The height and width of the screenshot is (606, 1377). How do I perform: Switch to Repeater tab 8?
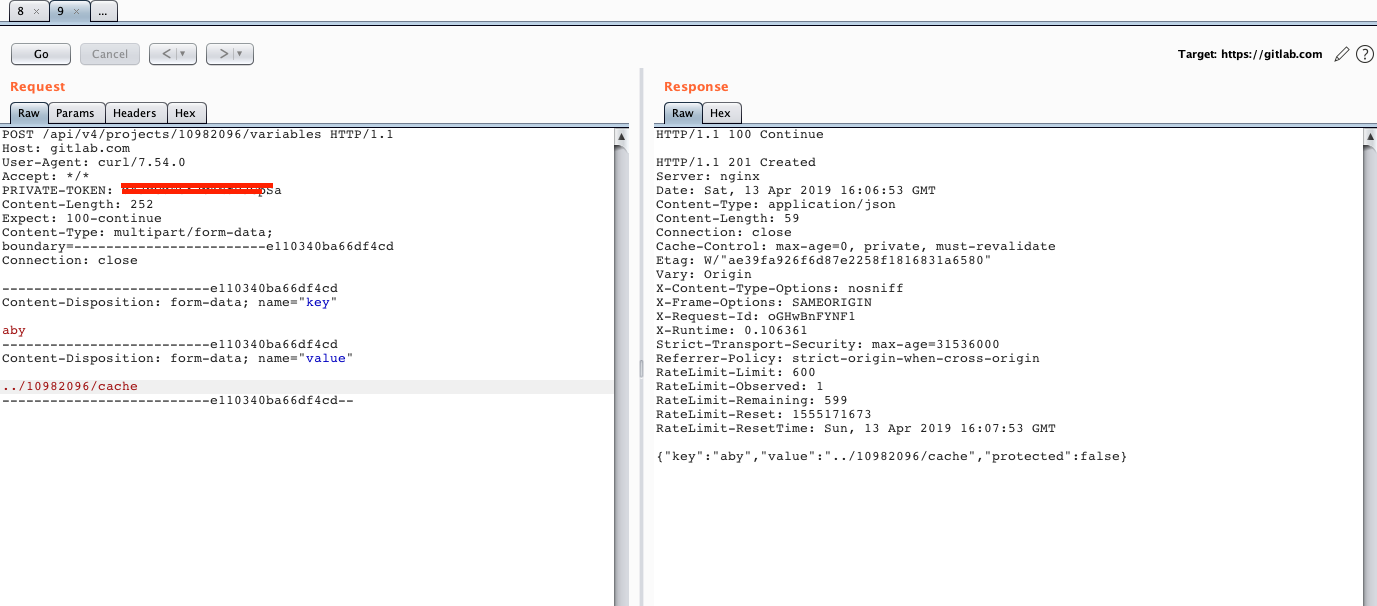tap(21, 12)
